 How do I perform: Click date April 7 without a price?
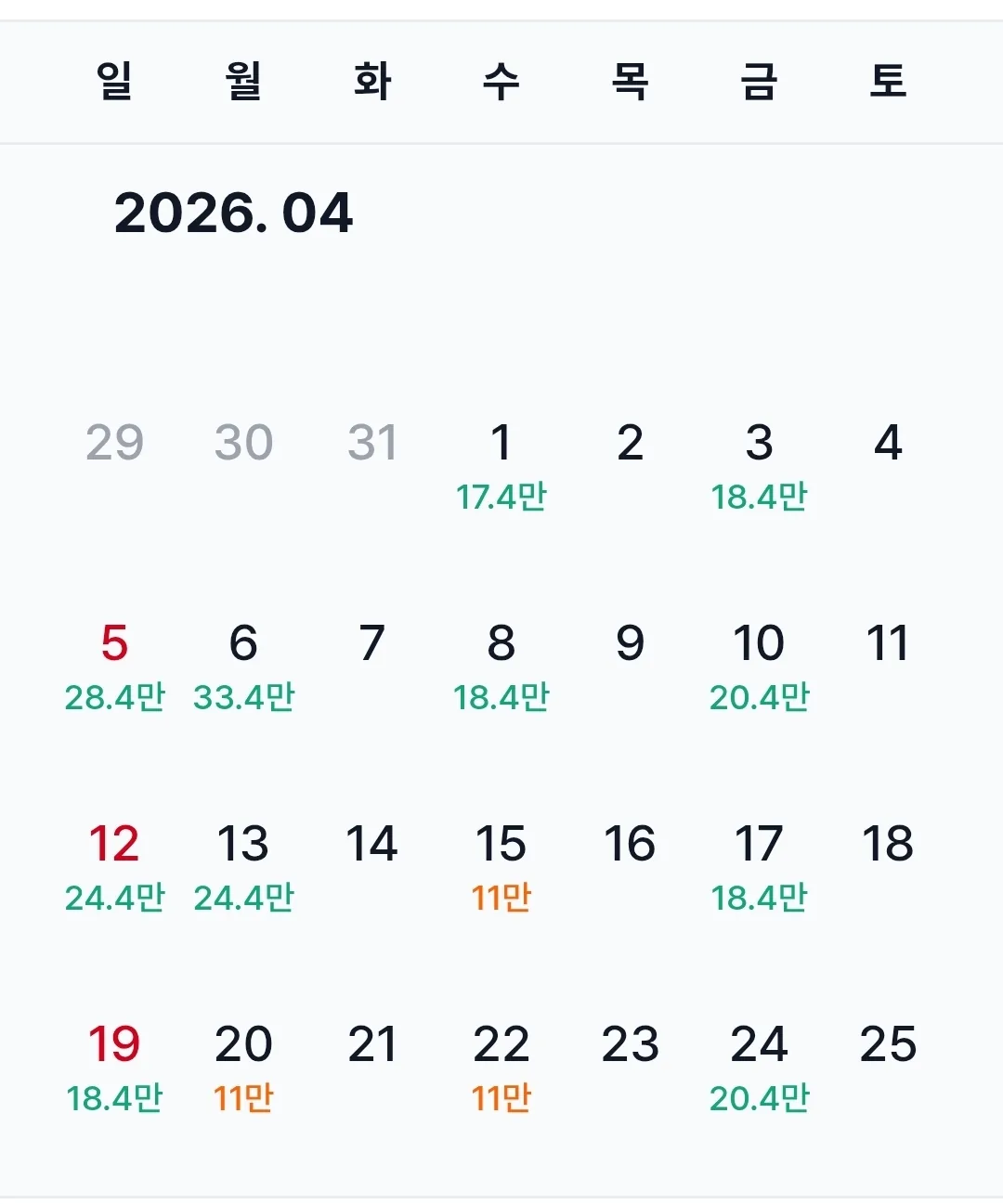pyautogui.click(x=371, y=643)
